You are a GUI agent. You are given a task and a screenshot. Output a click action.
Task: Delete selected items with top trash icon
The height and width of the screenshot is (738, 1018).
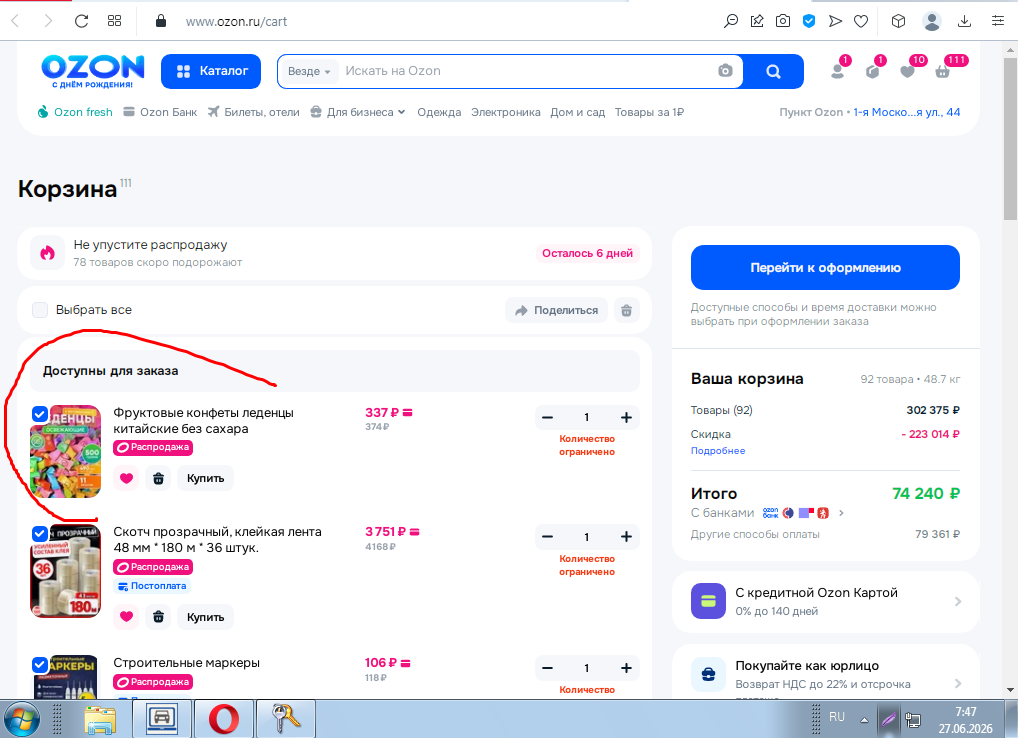(x=627, y=310)
